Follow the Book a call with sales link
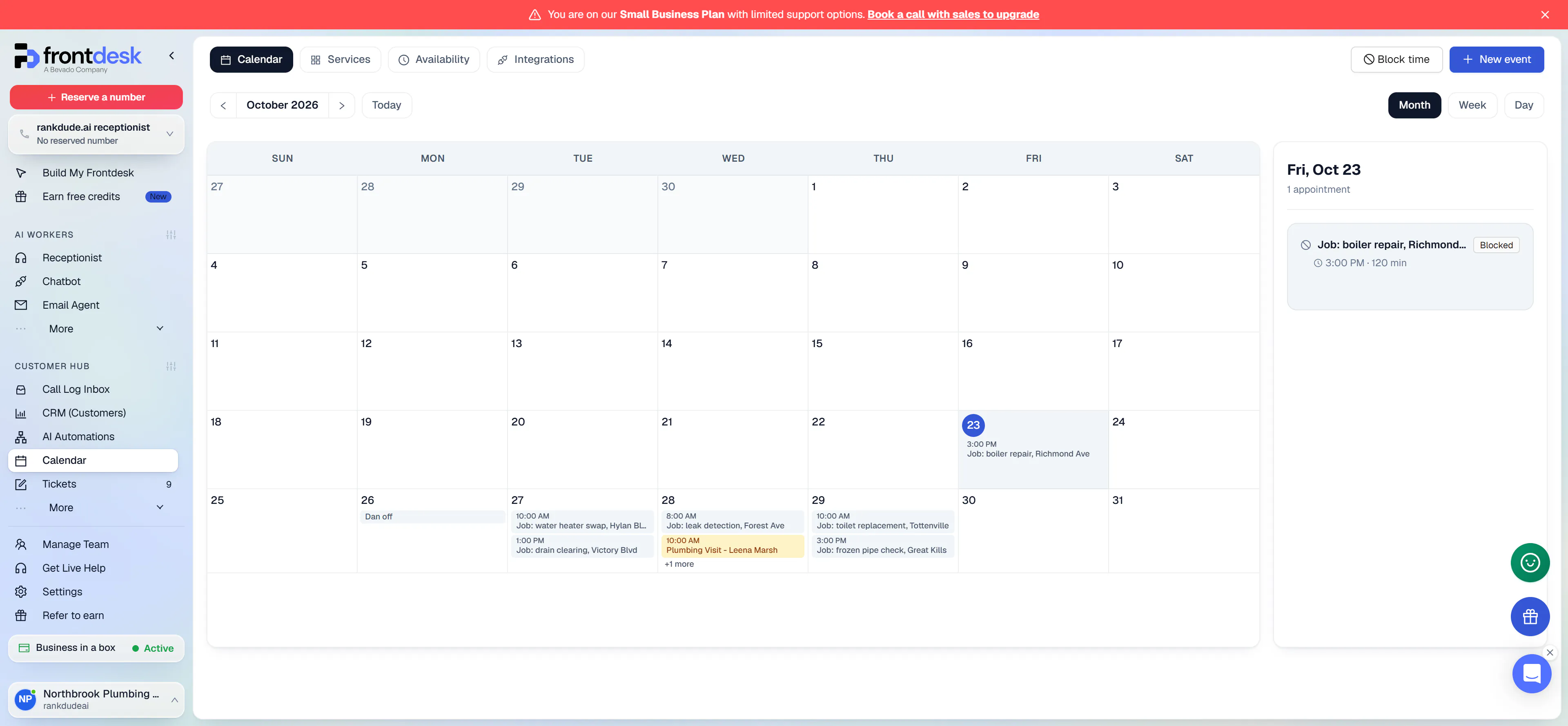The height and width of the screenshot is (726, 1568). 953,15
